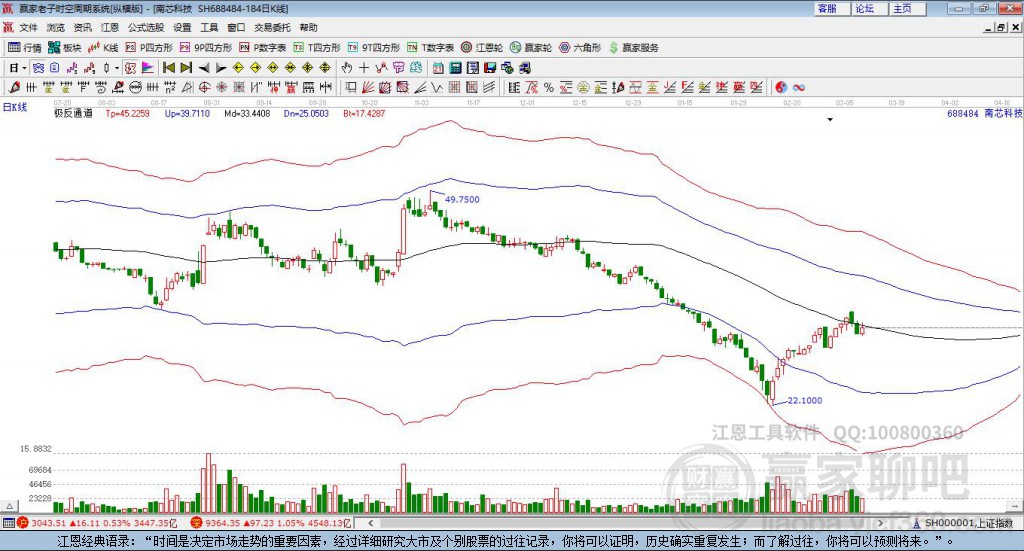Viewport: 1024px width, 551px height.
Task: Open 赢家服务 services
Action: (x=633, y=48)
